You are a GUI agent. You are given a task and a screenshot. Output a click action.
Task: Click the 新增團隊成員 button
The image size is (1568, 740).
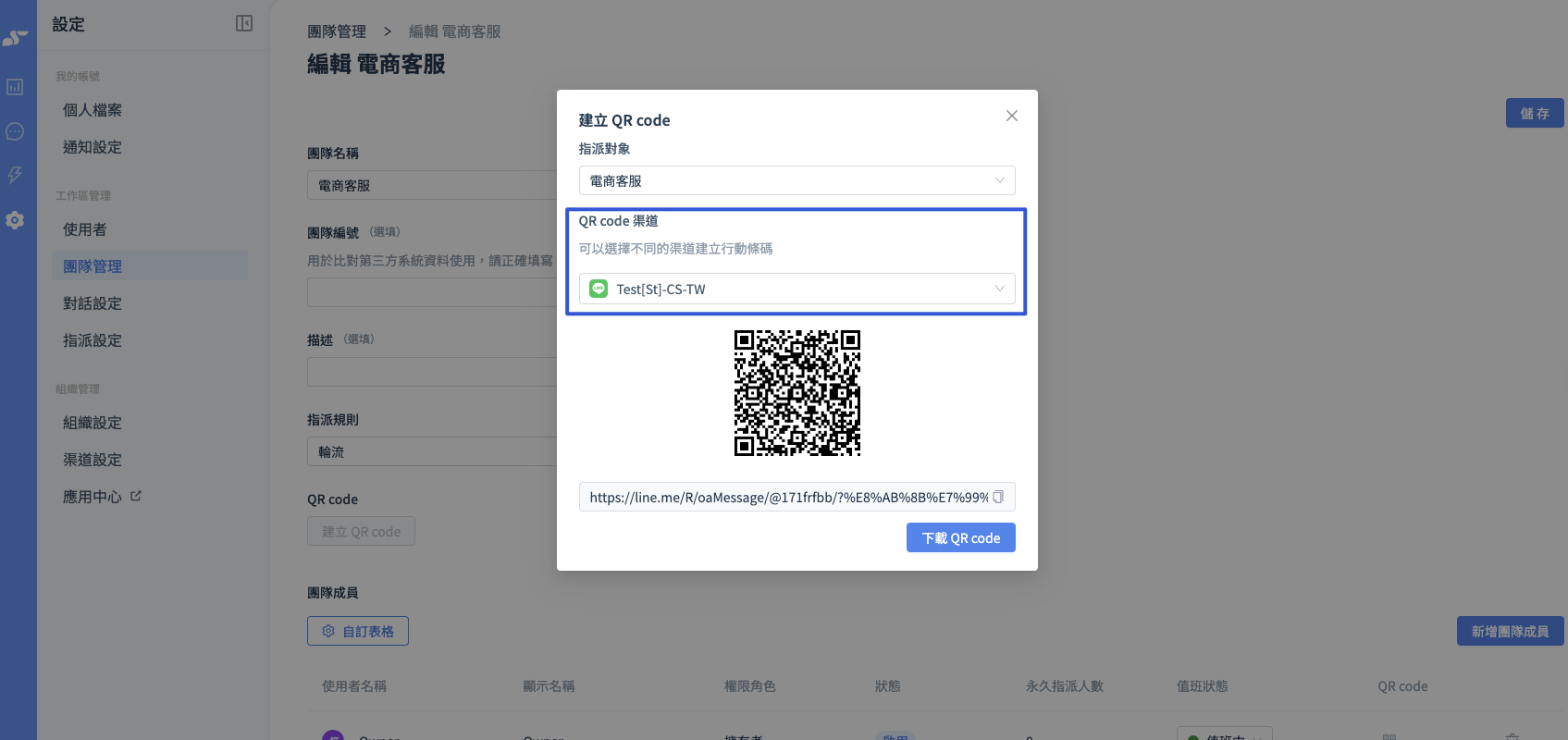pyautogui.click(x=1511, y=631)
